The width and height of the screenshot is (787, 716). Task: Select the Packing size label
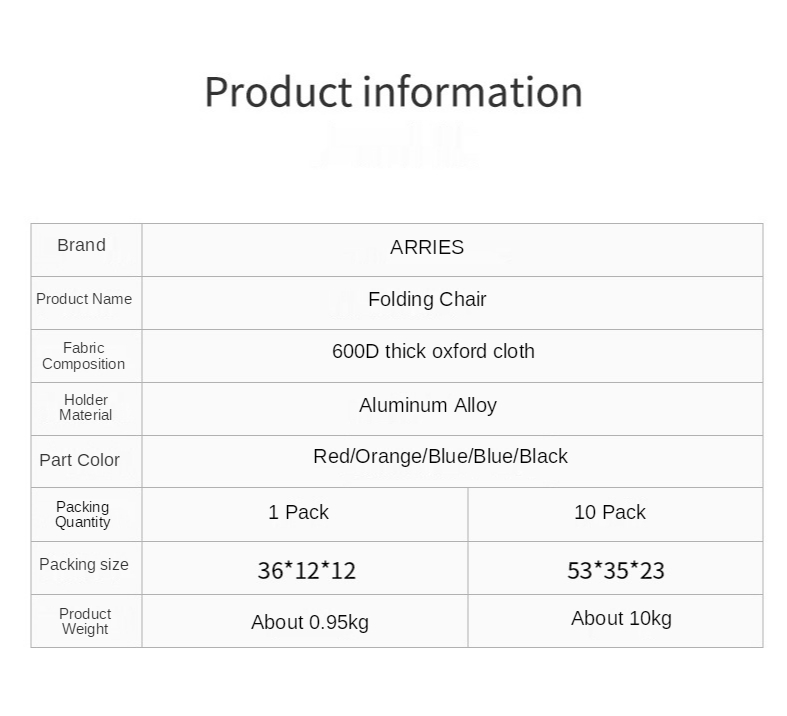tap(84, 565)
